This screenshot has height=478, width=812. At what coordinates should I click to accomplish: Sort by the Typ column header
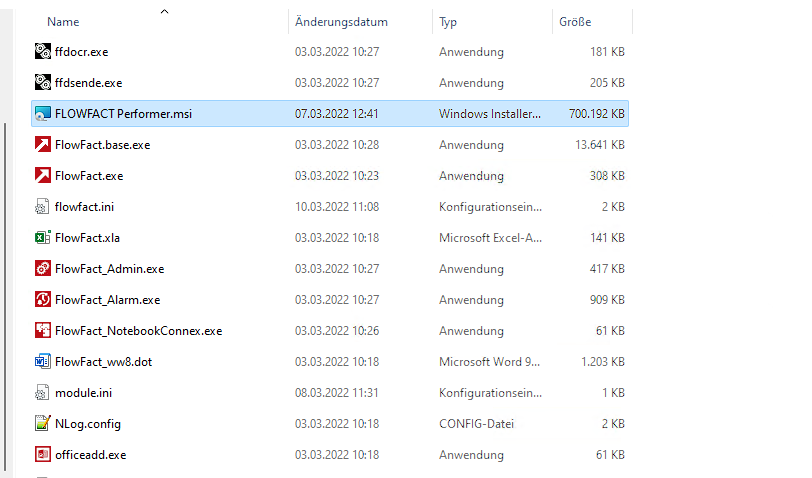coord(448,22)
